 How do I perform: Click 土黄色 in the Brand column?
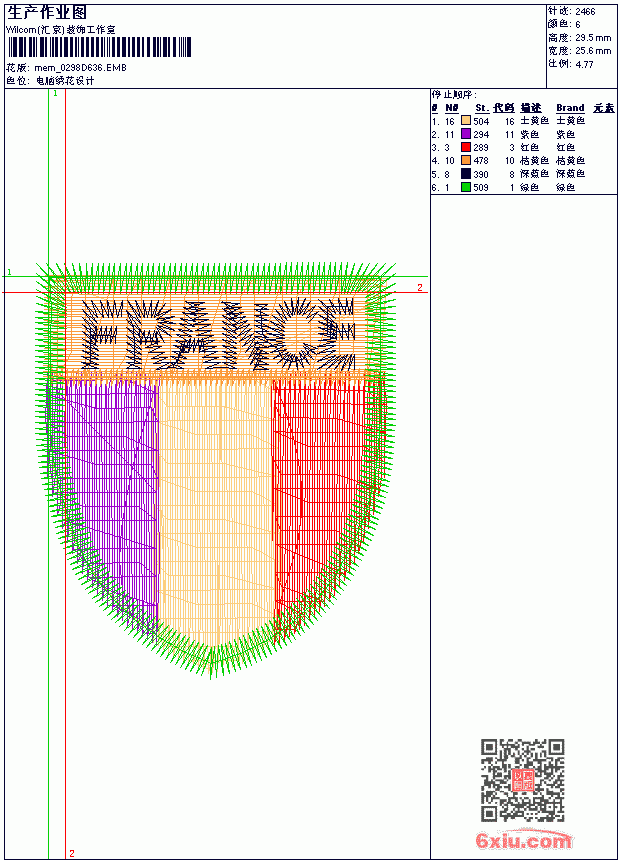[571, 121]
